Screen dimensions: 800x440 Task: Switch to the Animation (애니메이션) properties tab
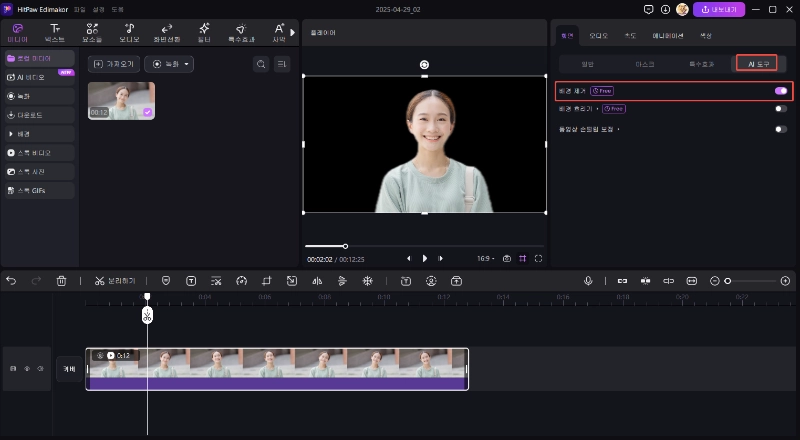click(667, 36)
